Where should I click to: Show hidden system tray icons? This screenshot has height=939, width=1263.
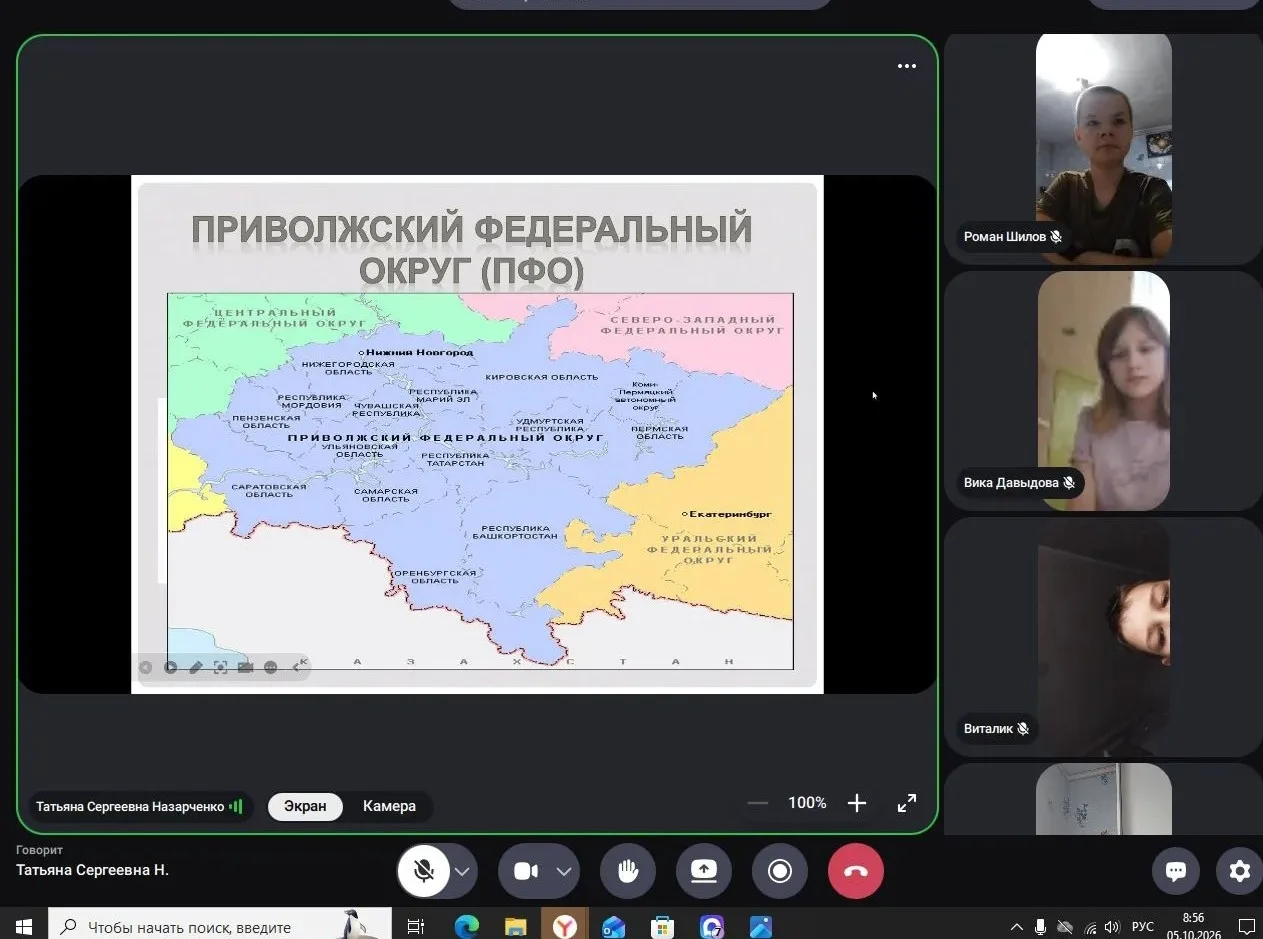(1017, 927)
